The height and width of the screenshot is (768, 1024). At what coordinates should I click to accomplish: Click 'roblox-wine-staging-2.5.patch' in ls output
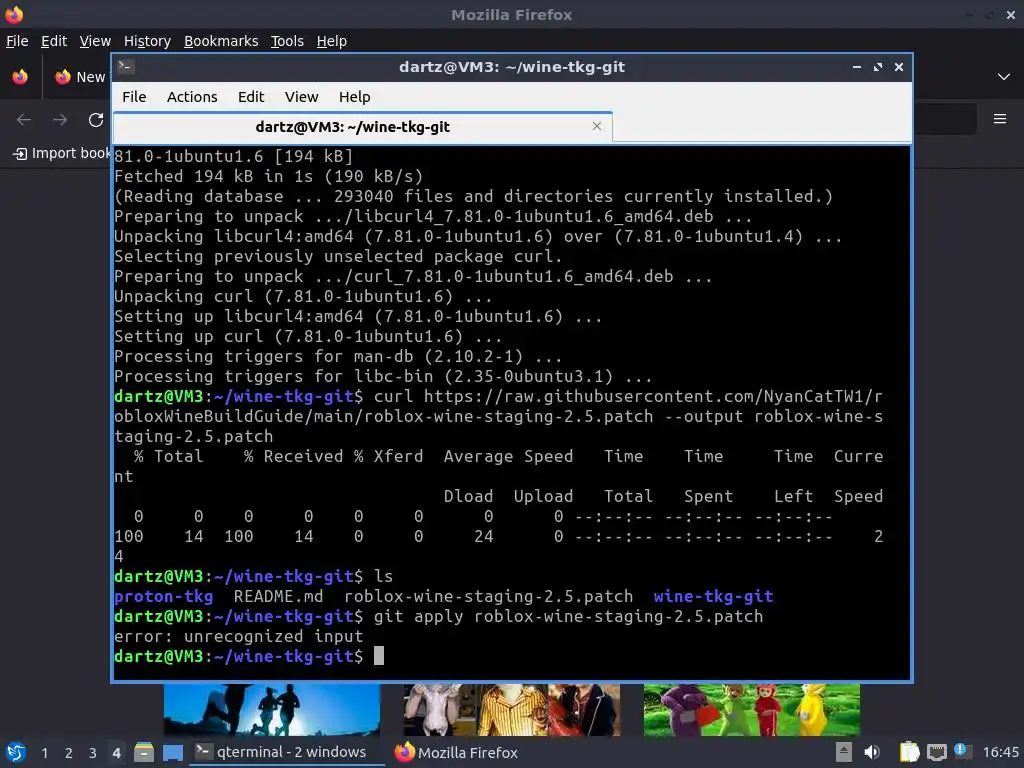point(488,596)
